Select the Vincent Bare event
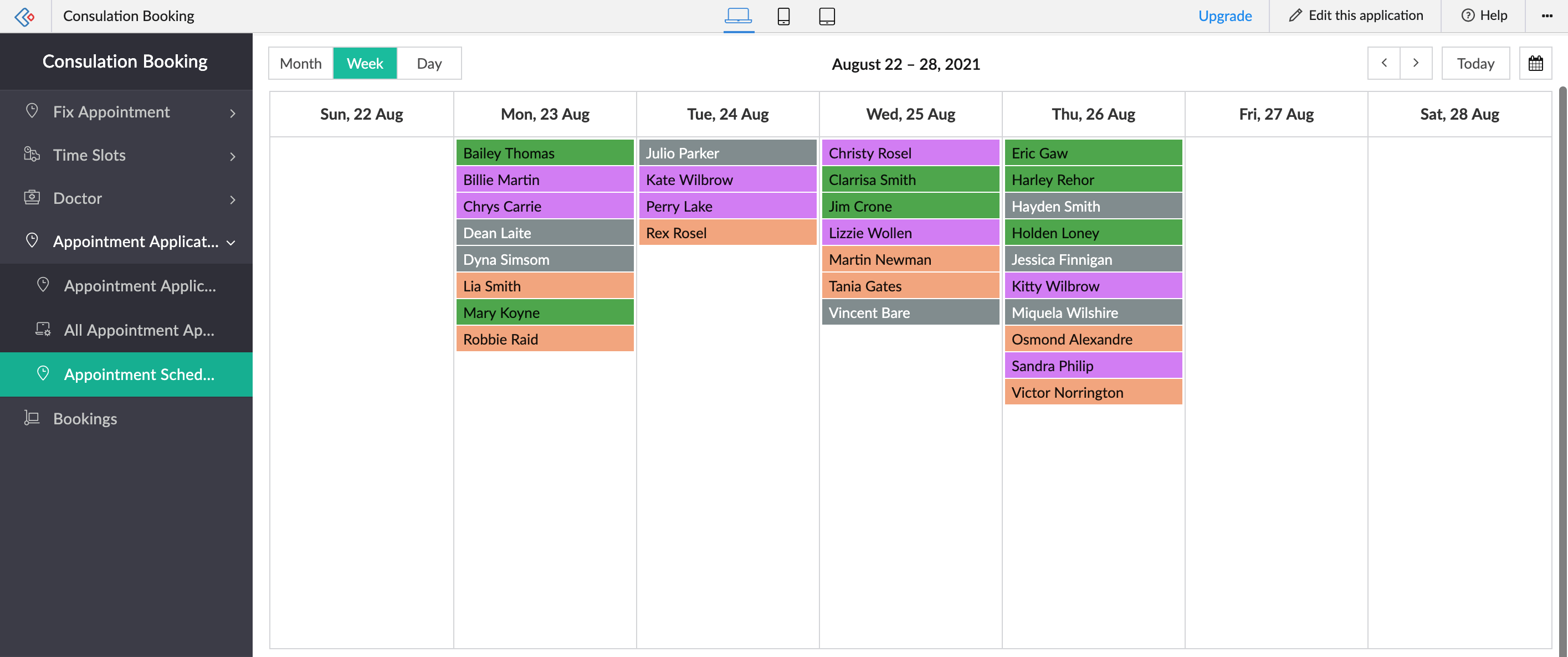 pyautogui.click(x=911, y=312)
